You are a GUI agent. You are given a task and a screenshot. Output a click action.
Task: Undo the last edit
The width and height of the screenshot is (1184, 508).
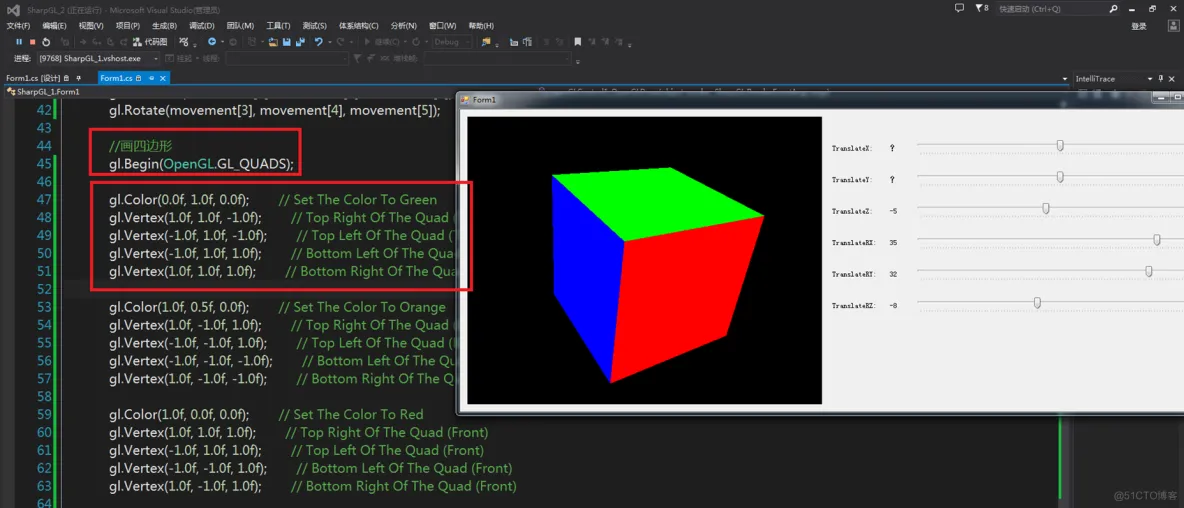(319, 42)
